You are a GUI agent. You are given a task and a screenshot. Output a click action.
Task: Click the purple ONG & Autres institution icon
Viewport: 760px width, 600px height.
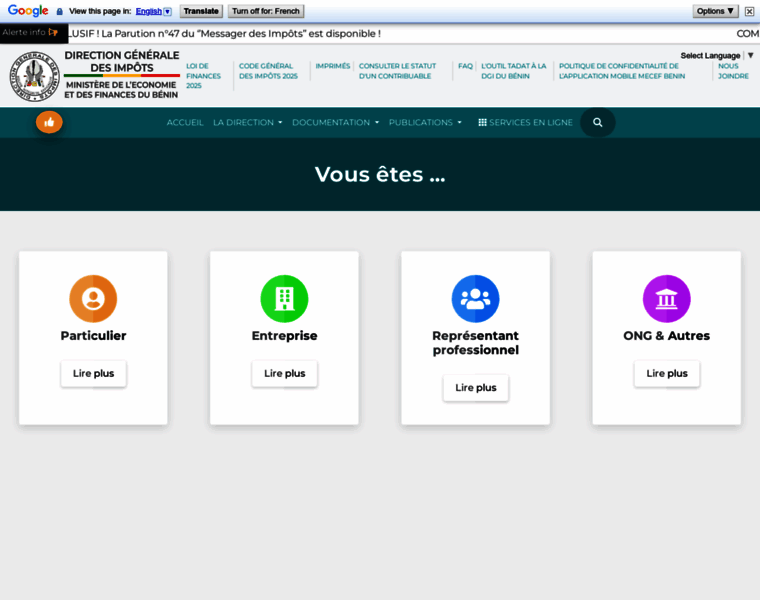click(x=666, y=298)
